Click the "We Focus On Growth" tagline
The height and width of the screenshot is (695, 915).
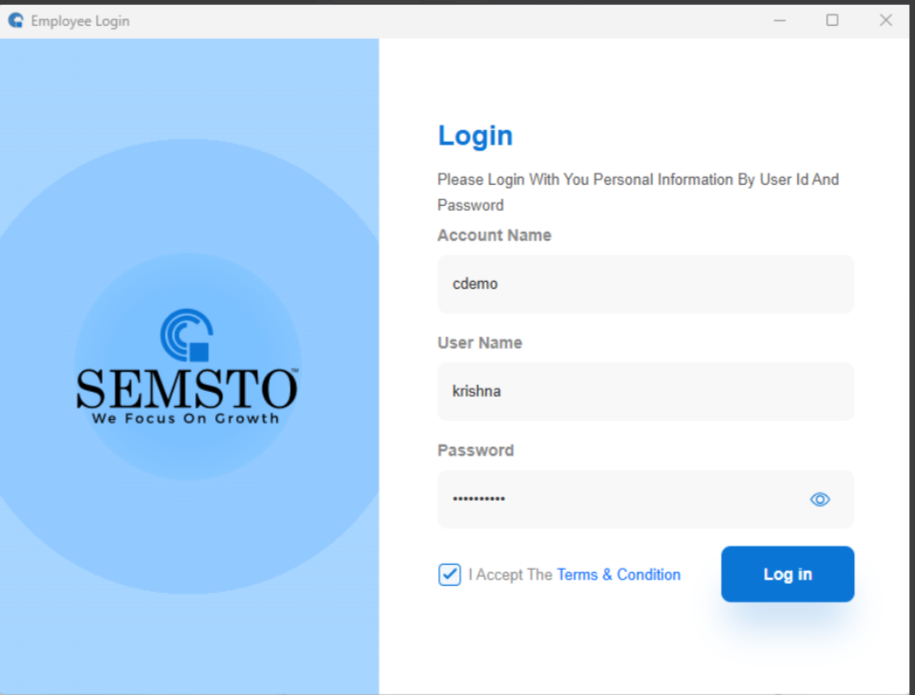tap(186, 418)
